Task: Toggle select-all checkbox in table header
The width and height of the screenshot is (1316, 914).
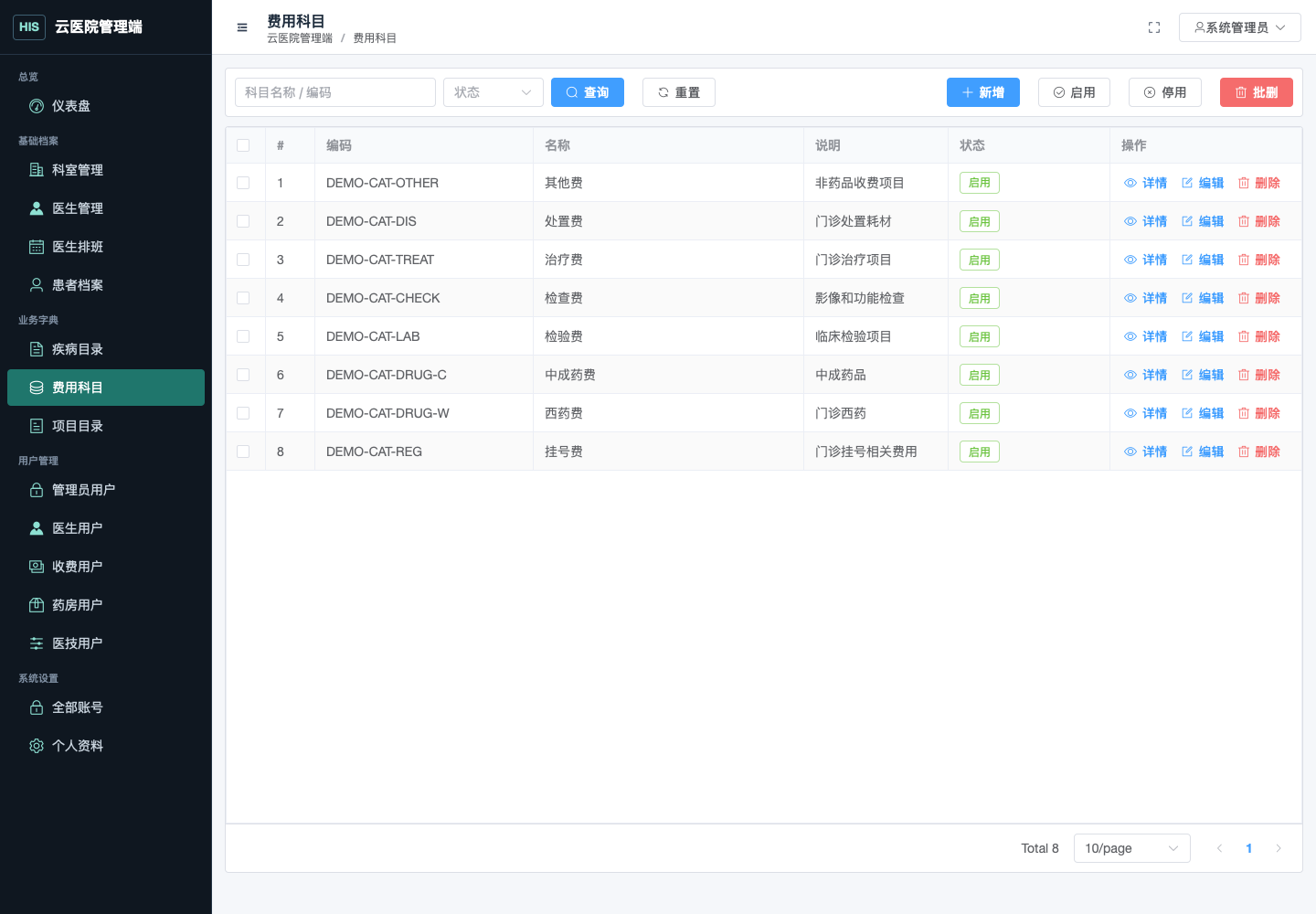Action: click(243, 145)
